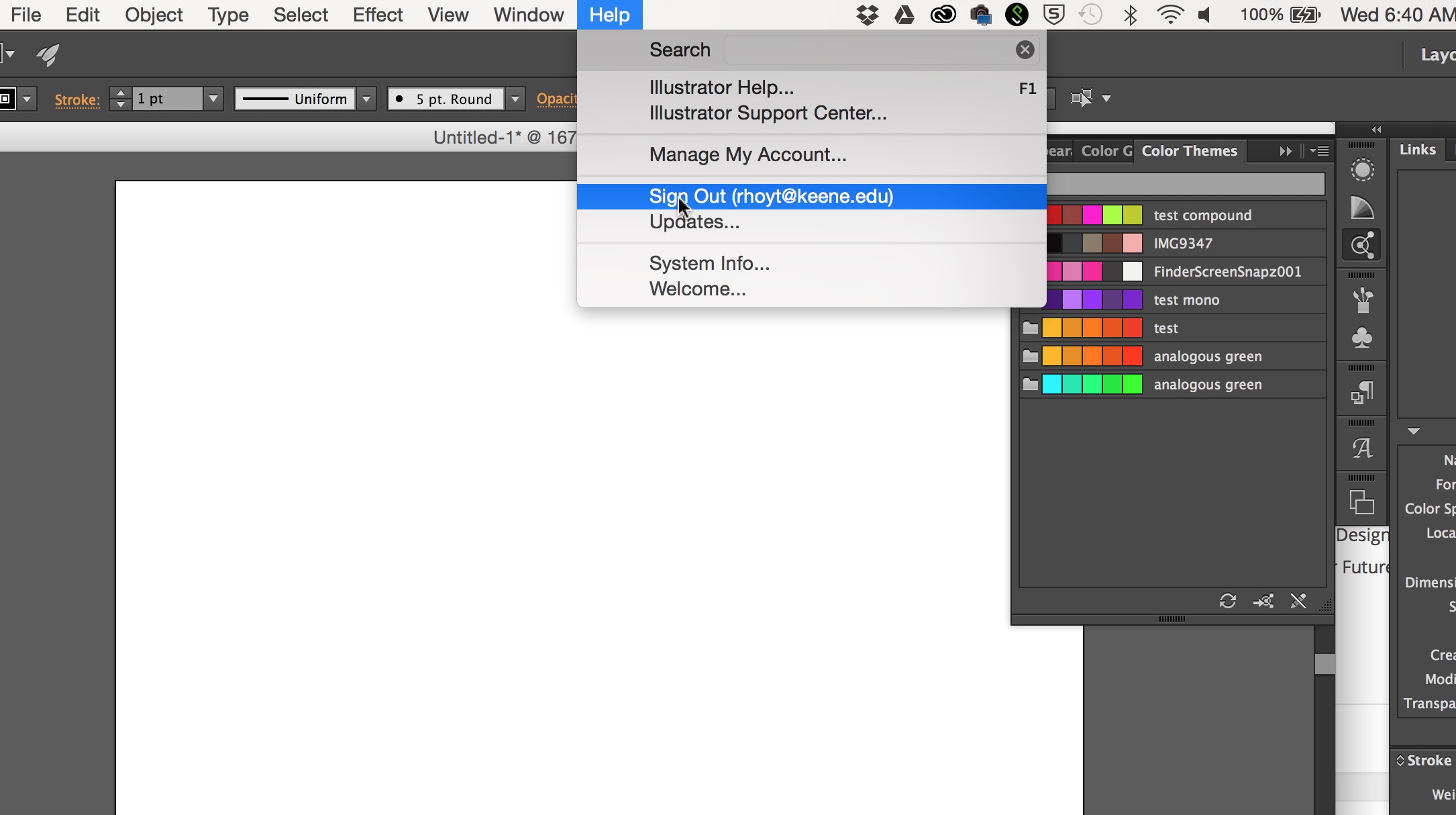The height and width of the screenshot is (815, 1456).
Task: Click the volume speaker icon
Action: click(x=1205, y=15)
